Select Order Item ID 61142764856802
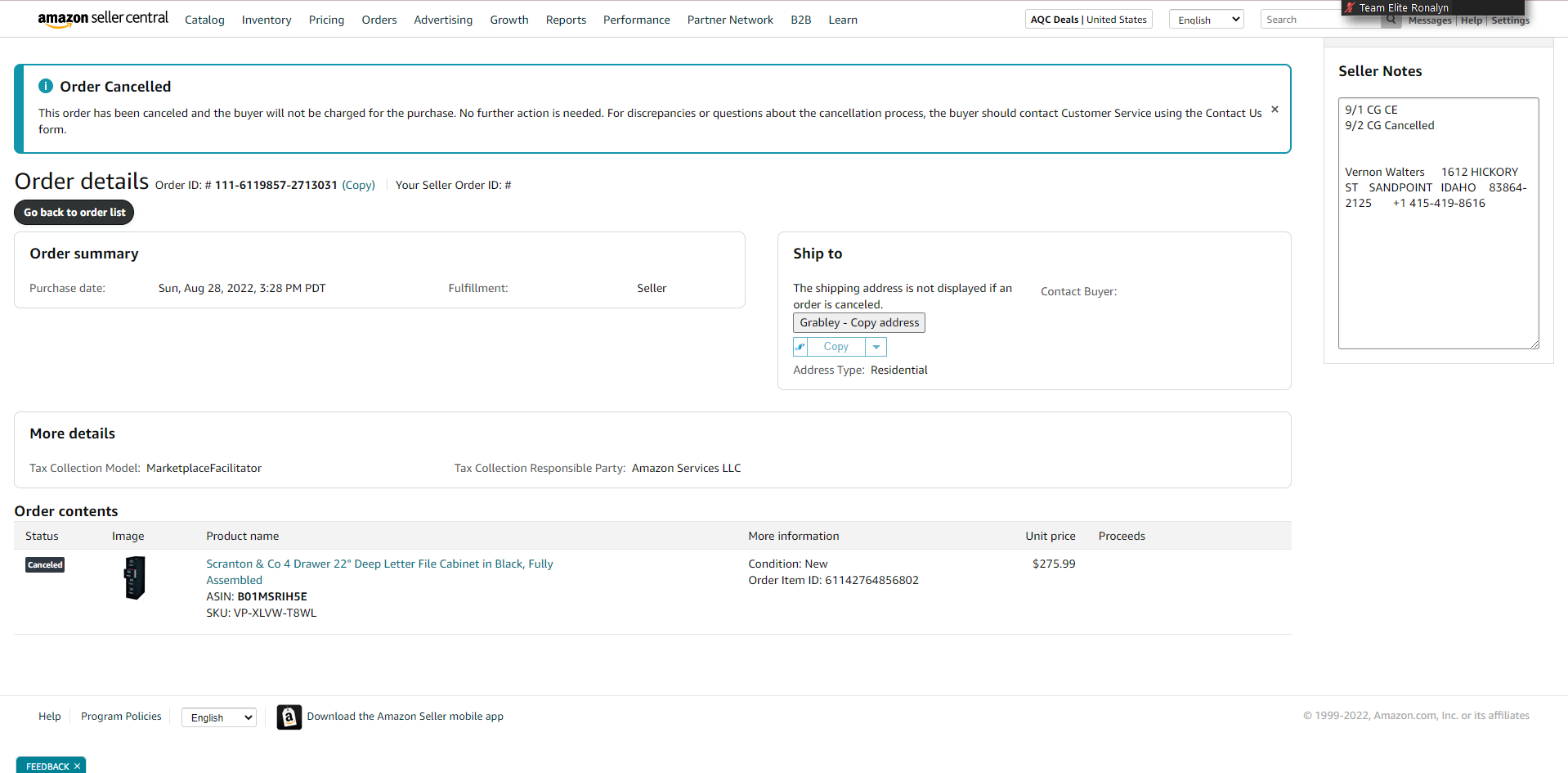The image size is (1568, 773). [x=834, y=580]
